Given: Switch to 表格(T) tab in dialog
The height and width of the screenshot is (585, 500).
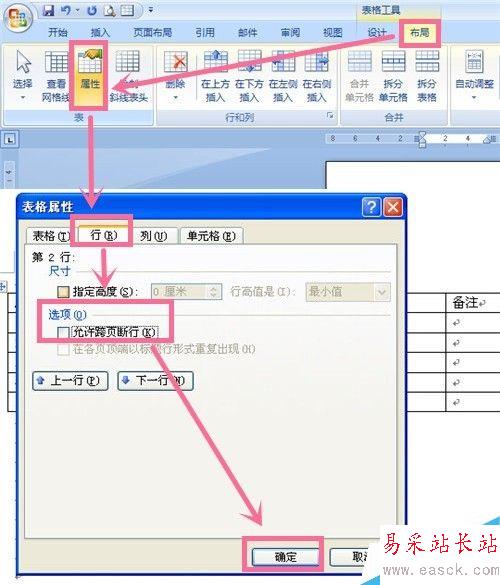Looking at the screenshot, I should 51,236.
